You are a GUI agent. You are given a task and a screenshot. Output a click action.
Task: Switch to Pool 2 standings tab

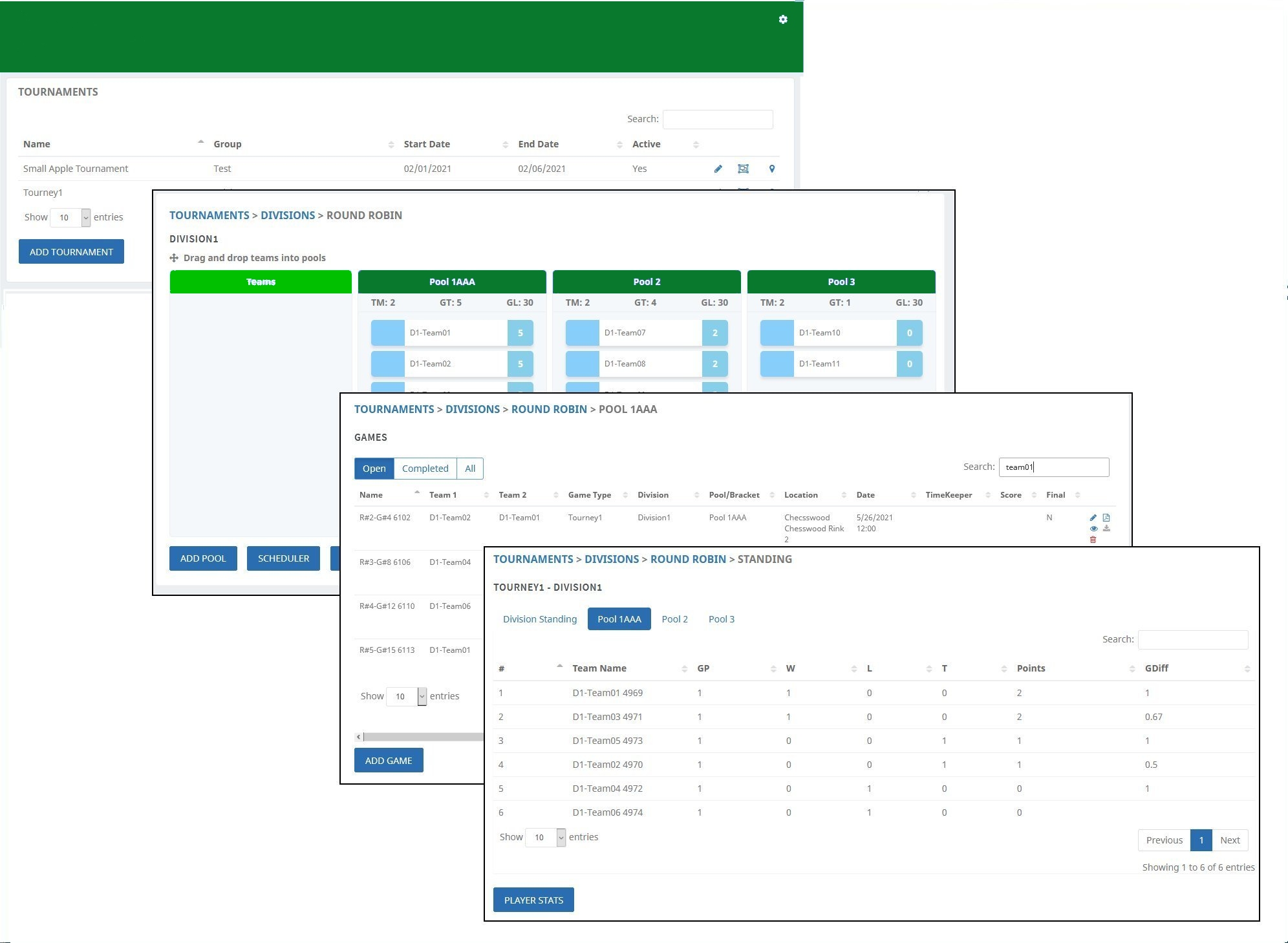pos(674,619)
